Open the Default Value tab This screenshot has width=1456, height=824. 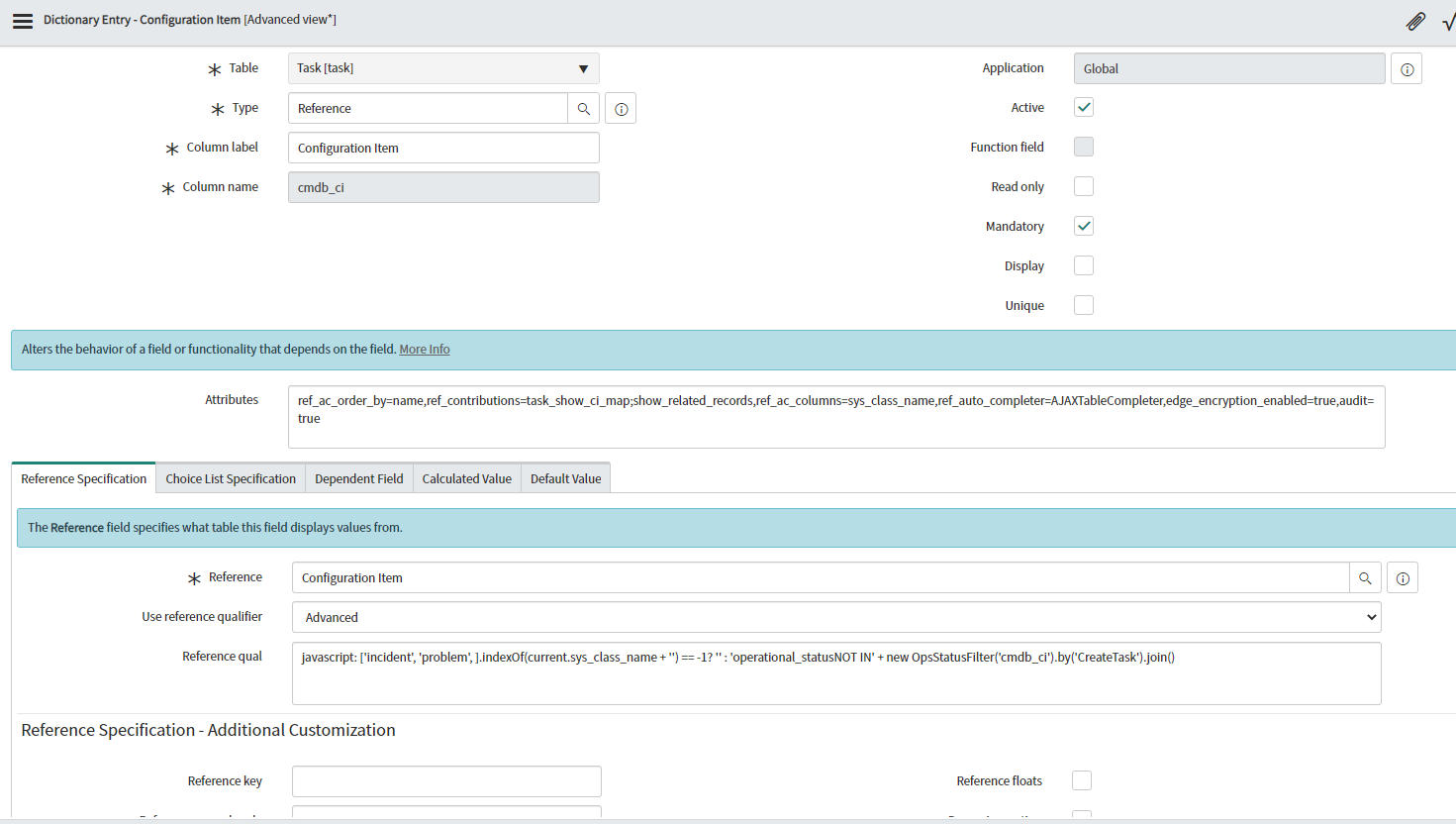coord(565,477)
